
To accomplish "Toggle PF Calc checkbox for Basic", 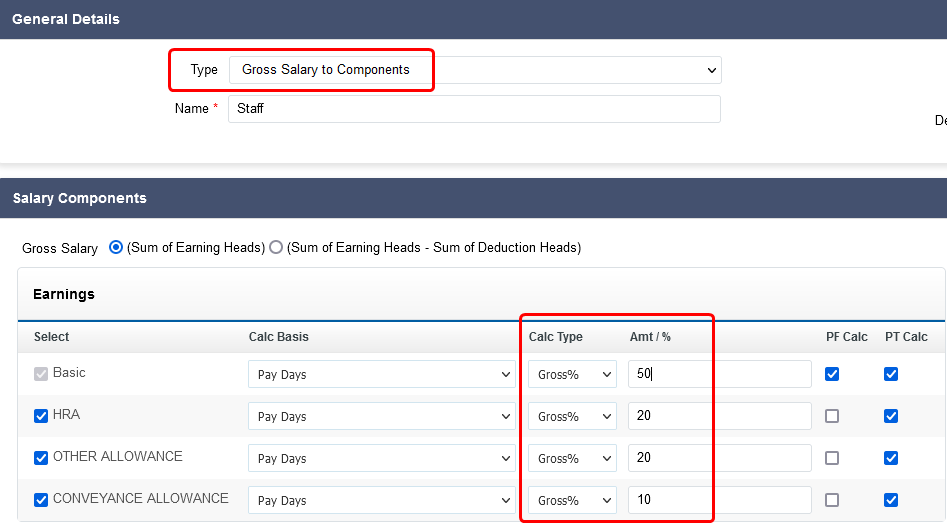I will tap(832, 374).
